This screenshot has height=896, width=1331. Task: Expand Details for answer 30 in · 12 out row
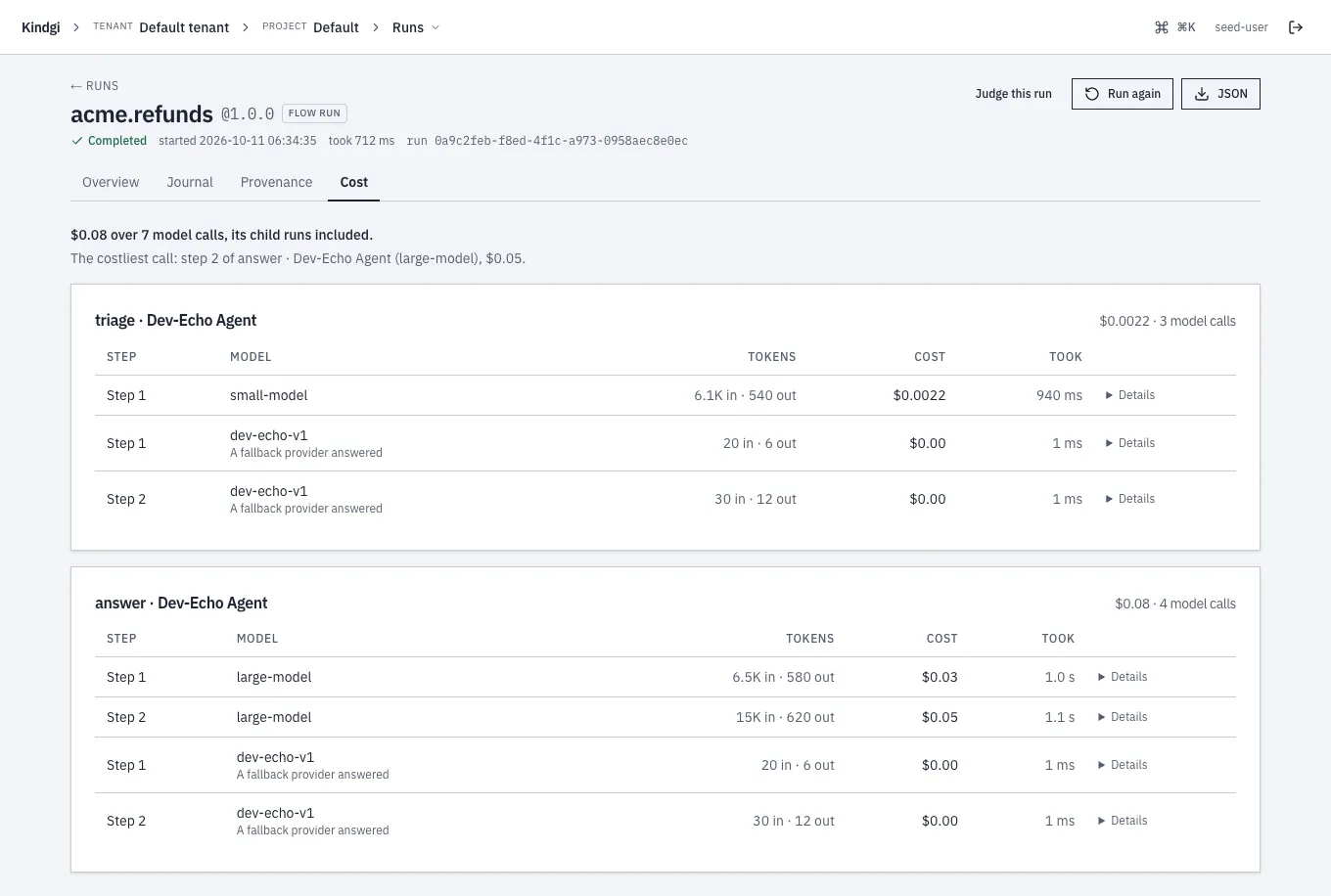1123,821
